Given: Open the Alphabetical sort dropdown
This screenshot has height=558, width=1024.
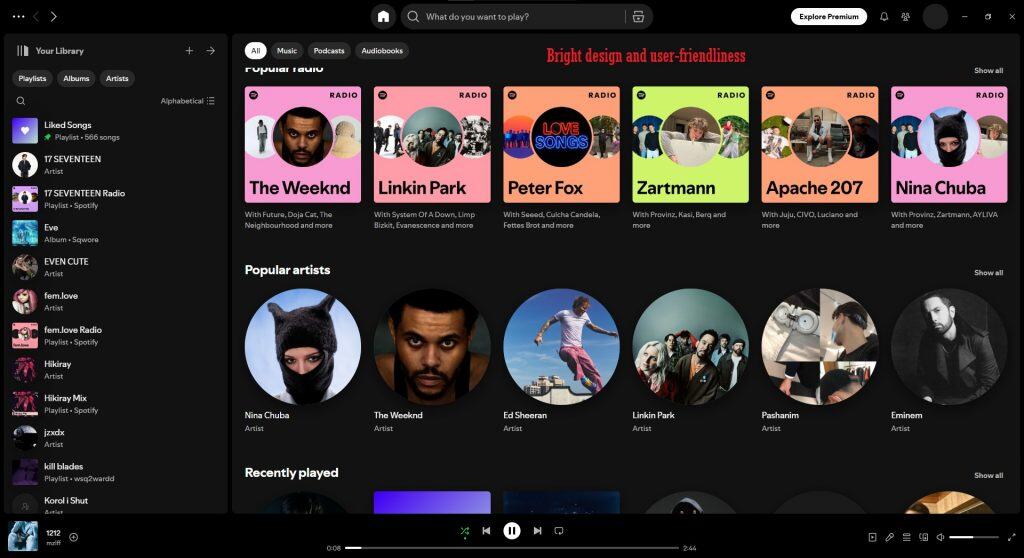Looking at the screenshot, I should pyautogui.click(x=187, y=101).
